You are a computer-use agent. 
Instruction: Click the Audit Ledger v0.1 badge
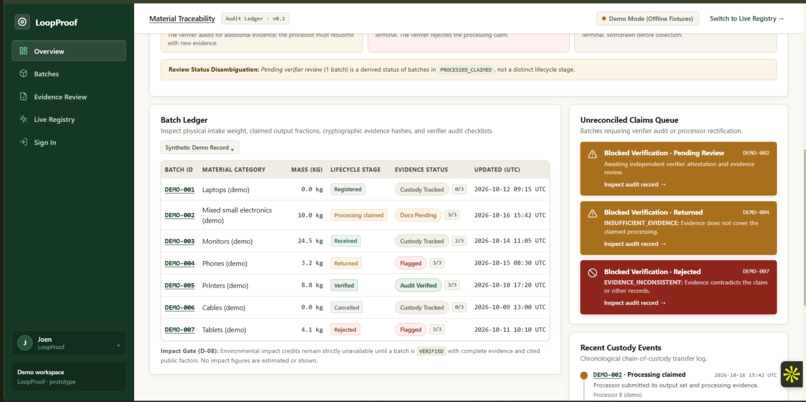tap(255, 19)
